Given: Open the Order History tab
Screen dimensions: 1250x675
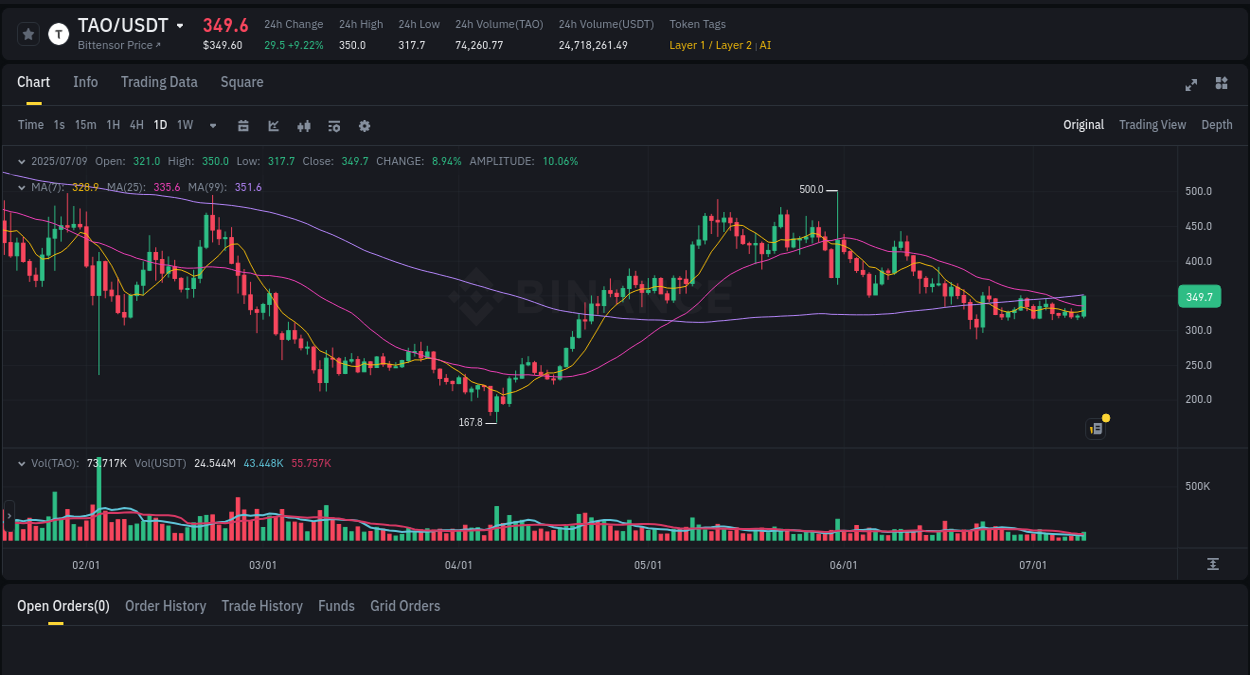Looking at the screenshot, I should tap(165, 606).
